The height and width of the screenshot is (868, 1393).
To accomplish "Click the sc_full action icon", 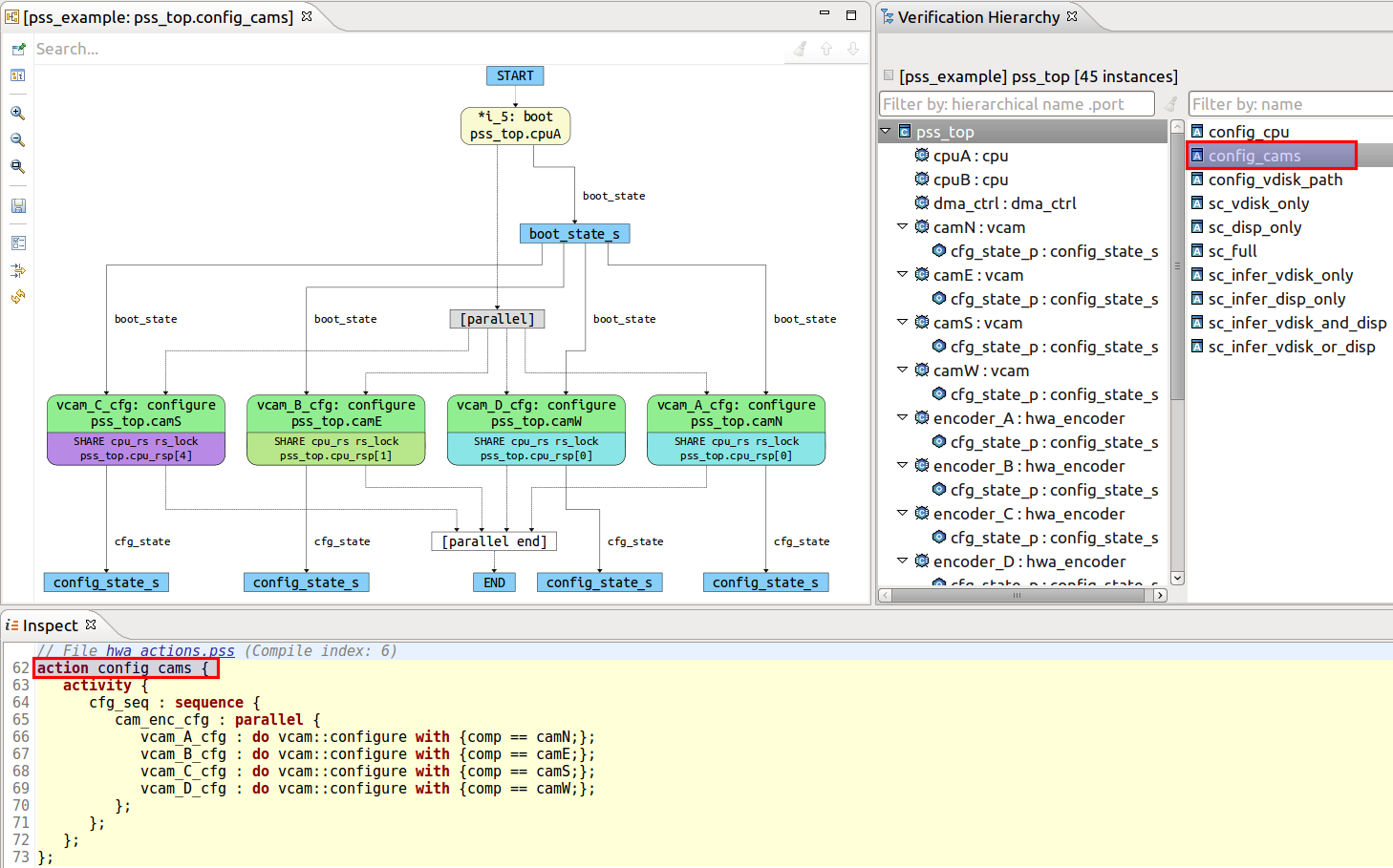I will pyautogui.click(x=1197, y=250).
